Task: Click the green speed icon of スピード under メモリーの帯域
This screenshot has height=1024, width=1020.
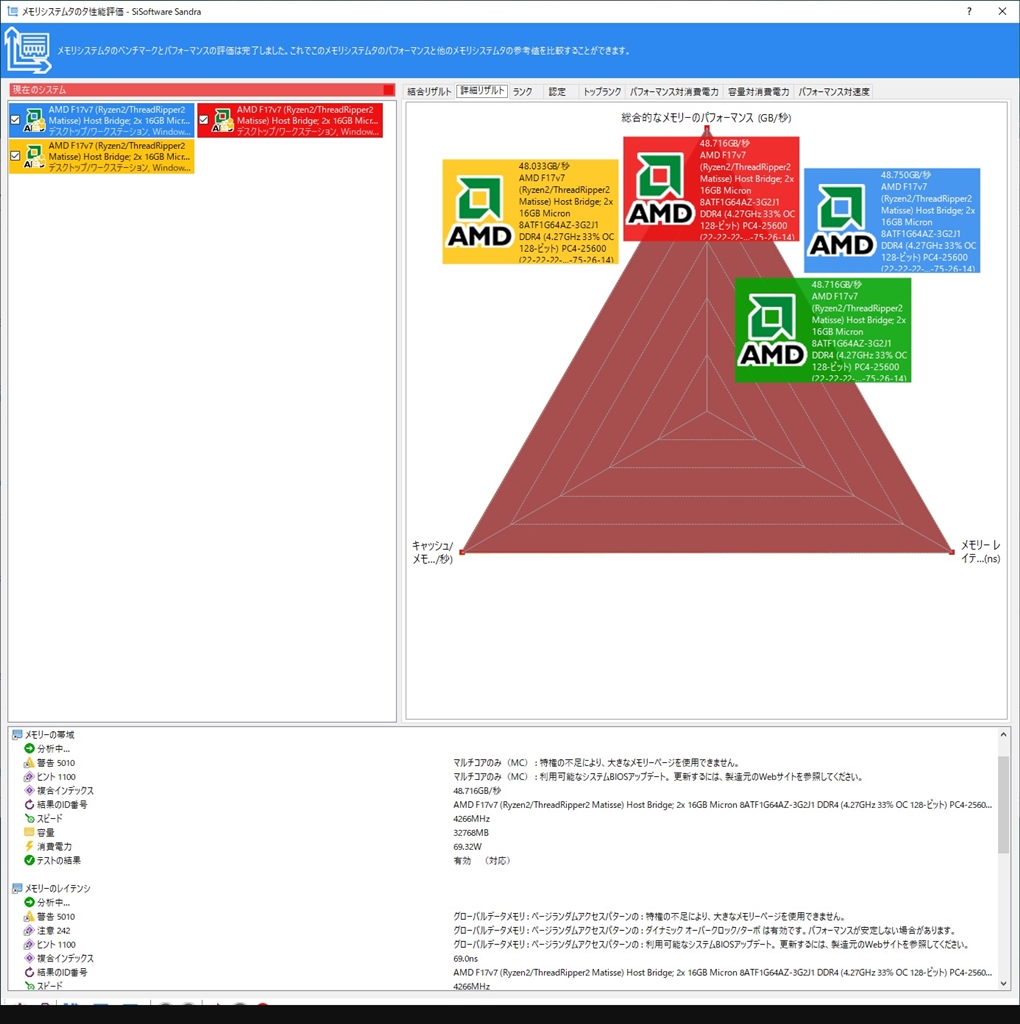Action: pos(29,818)
